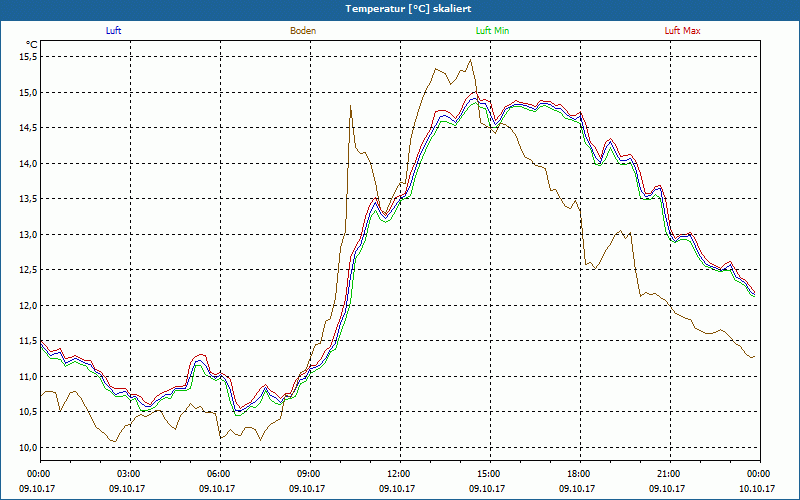Image resolution: width=800 pixels, height=500 pixels.
Task: Click the 14,0 y-axis value
Action: point(29,163)
